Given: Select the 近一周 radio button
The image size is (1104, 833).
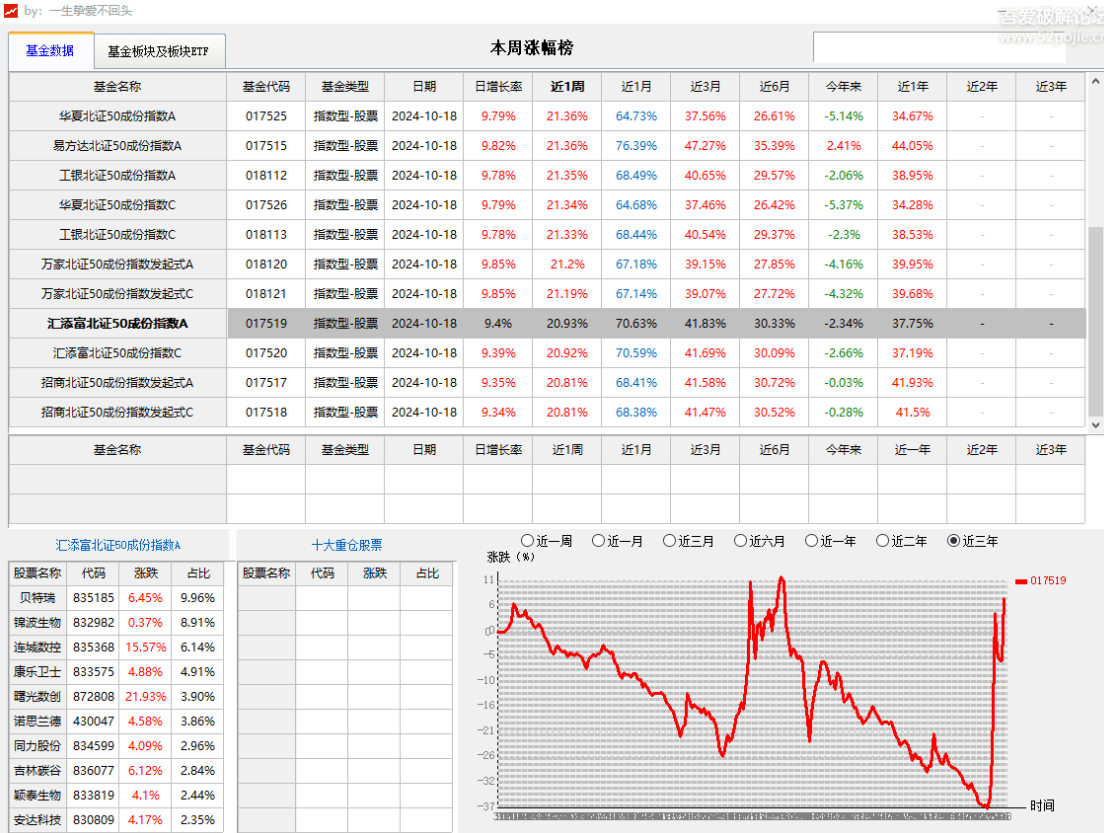Looking at the screenshot, I should pyautogui.click(x=528, y=541).
